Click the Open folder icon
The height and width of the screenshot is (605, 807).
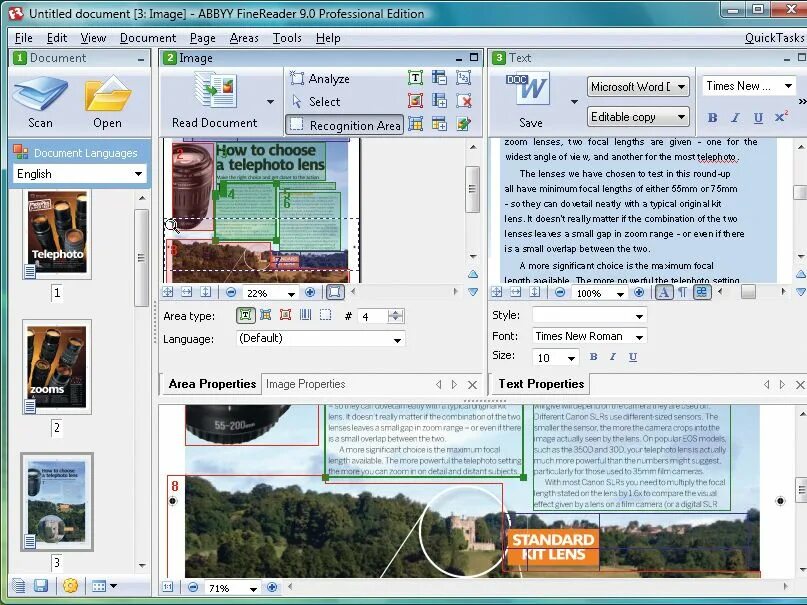pos(108,94)
